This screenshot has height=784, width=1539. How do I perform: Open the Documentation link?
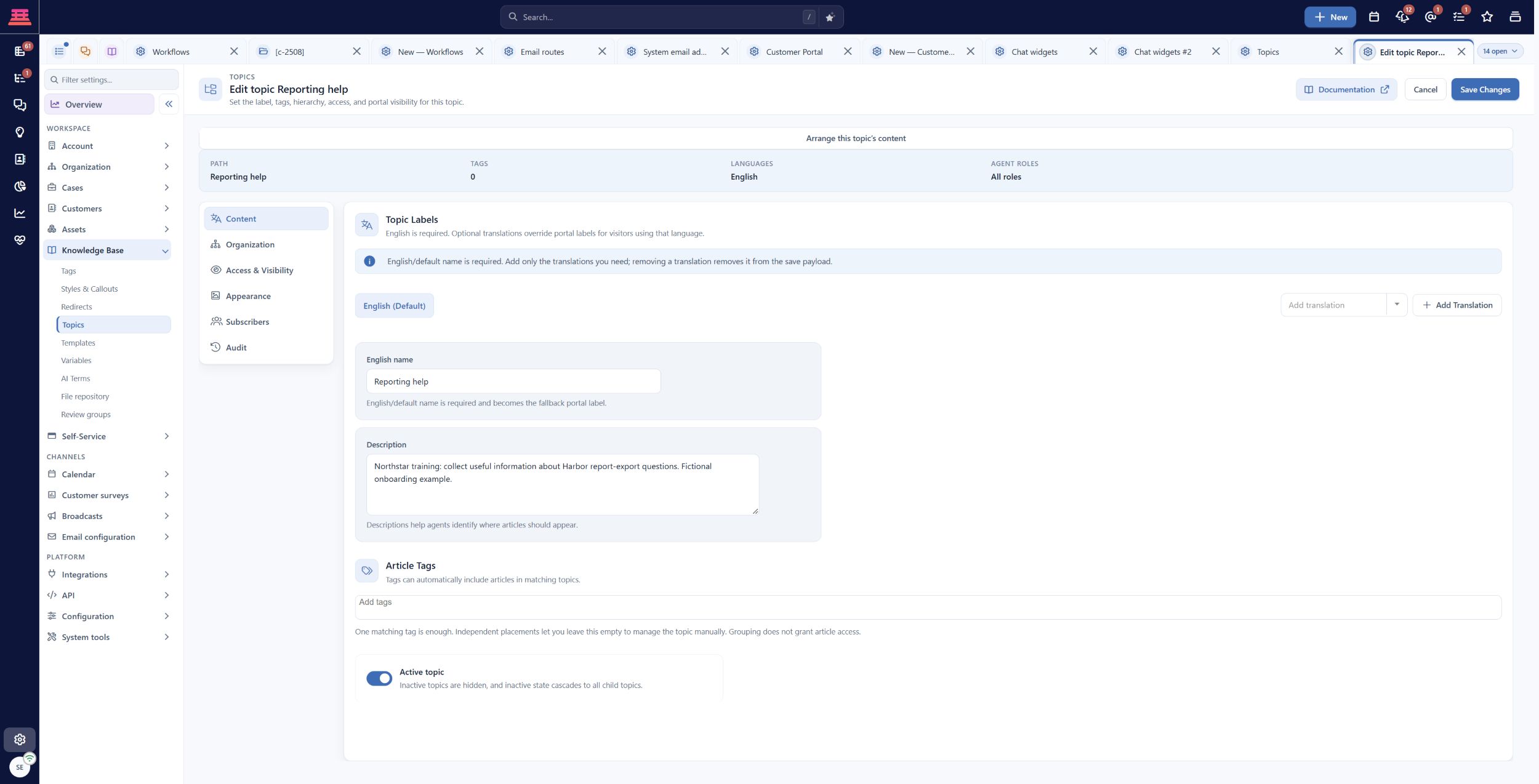(x=1346, y=89)
